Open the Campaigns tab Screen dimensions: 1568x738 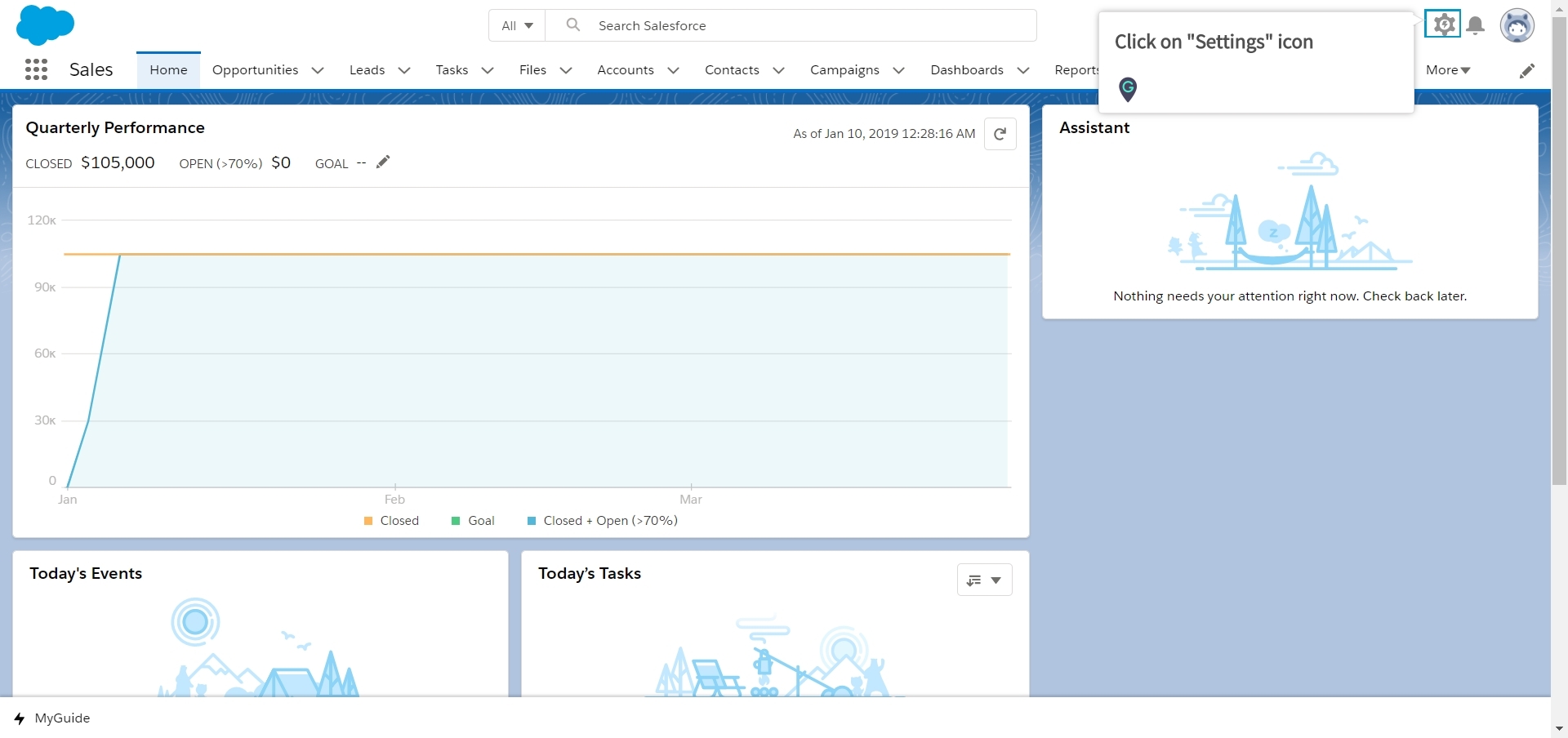pos(844,70)
